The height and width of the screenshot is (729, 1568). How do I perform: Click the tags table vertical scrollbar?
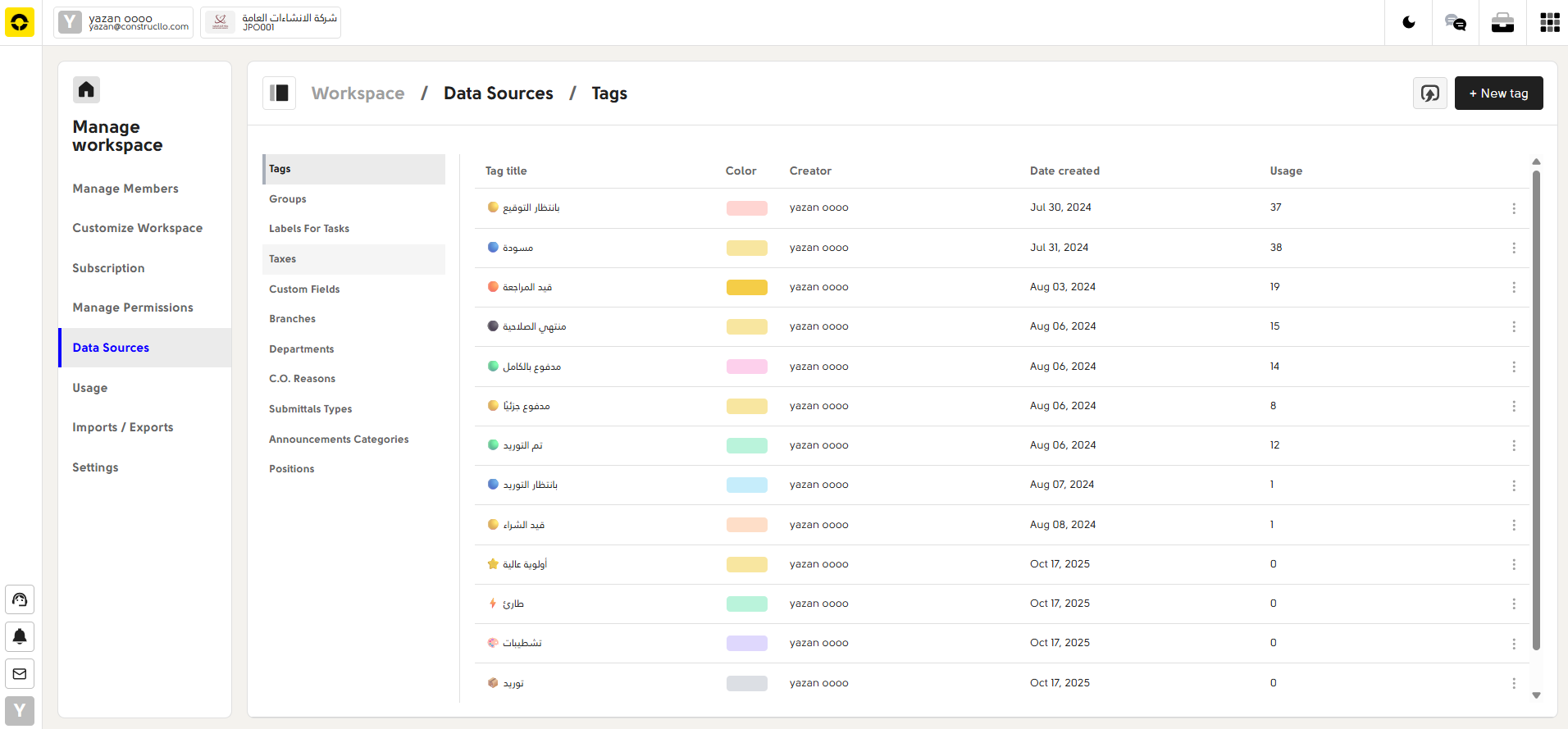(1536, 410)
